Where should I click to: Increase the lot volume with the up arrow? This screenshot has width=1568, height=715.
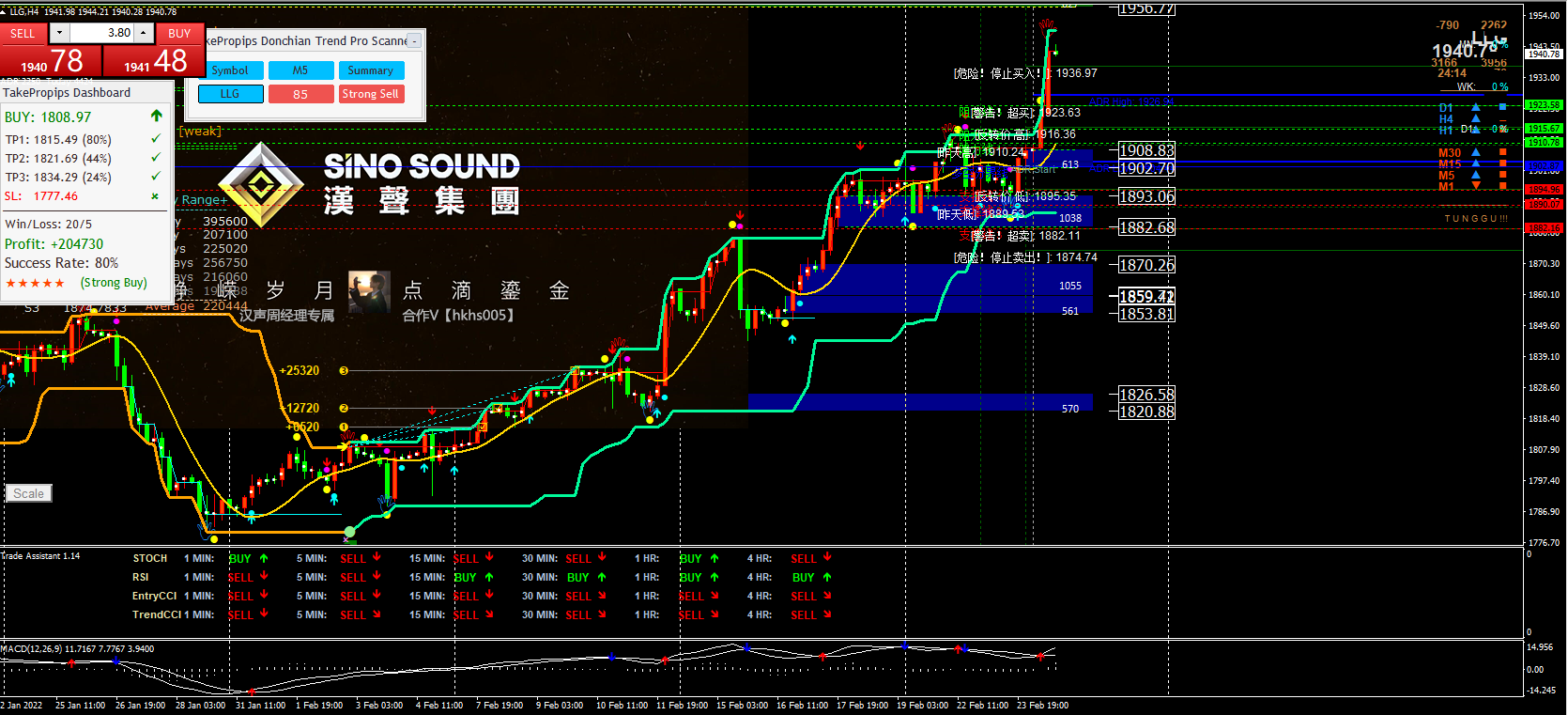point(144,33)
